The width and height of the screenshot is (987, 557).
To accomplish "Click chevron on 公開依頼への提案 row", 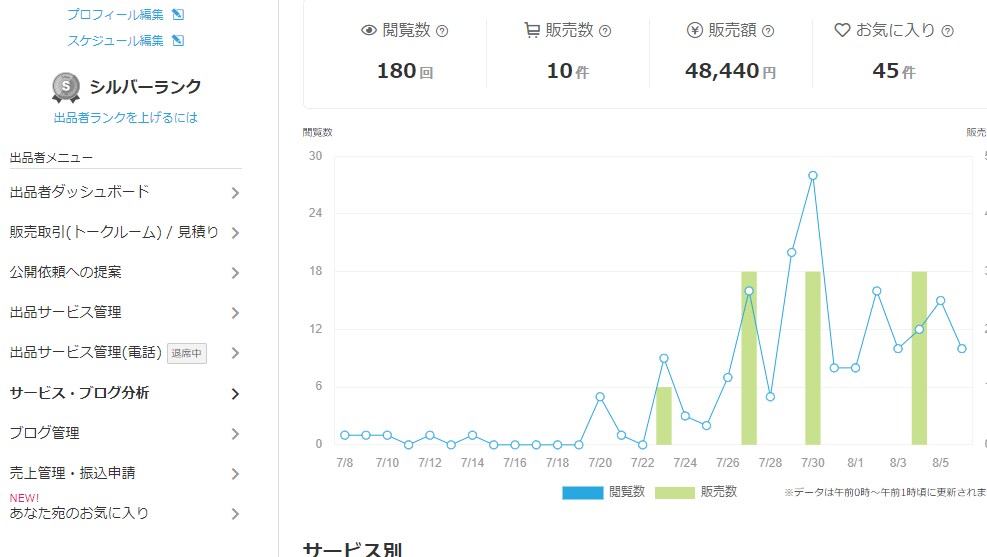I will click(x=235, y=273).
